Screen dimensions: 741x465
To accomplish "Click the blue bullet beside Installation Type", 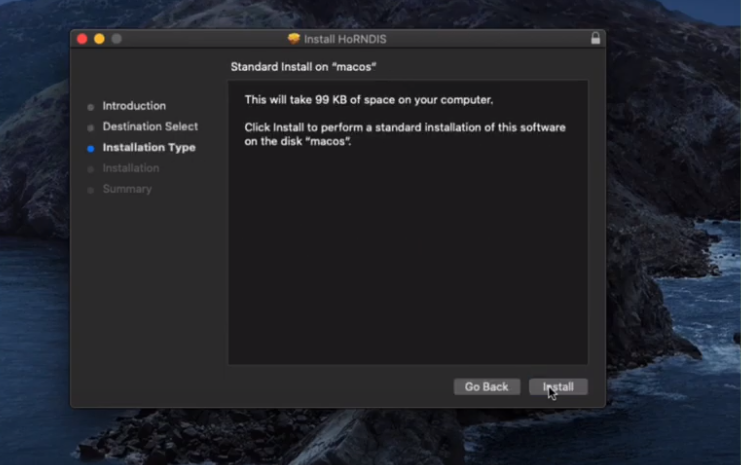I will point(90,148).
